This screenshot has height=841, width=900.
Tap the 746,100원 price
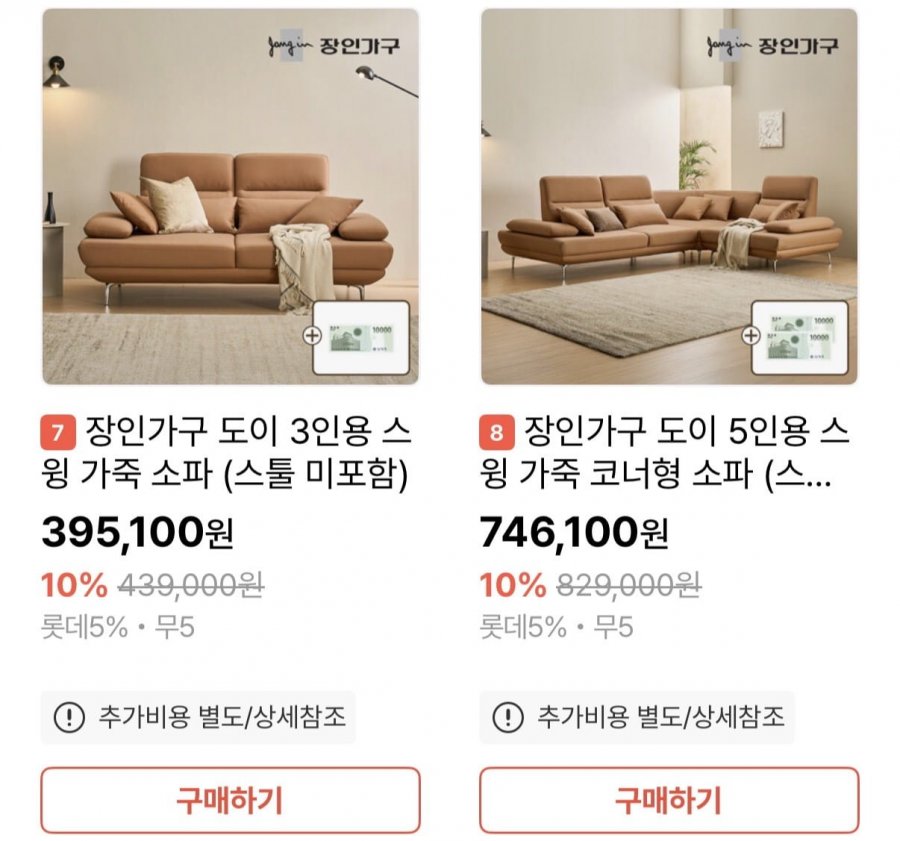574,534
